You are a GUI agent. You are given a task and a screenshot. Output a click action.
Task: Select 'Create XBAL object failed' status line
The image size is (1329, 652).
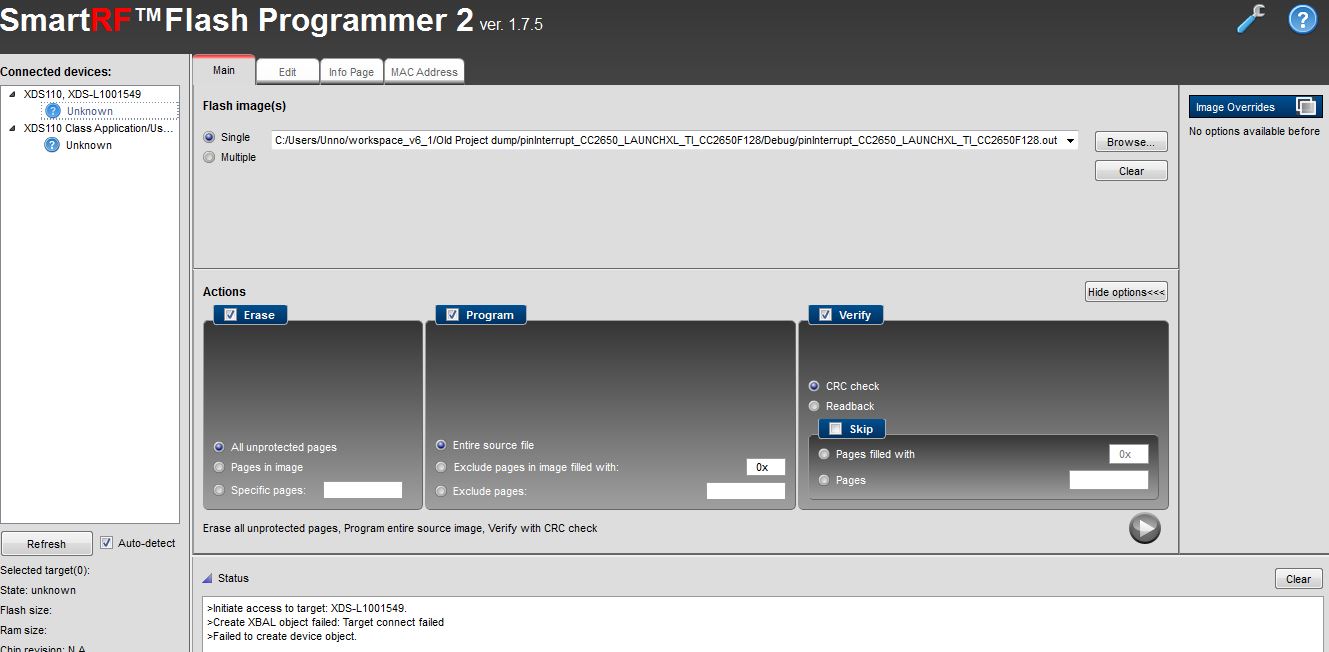tap(325, 622)
